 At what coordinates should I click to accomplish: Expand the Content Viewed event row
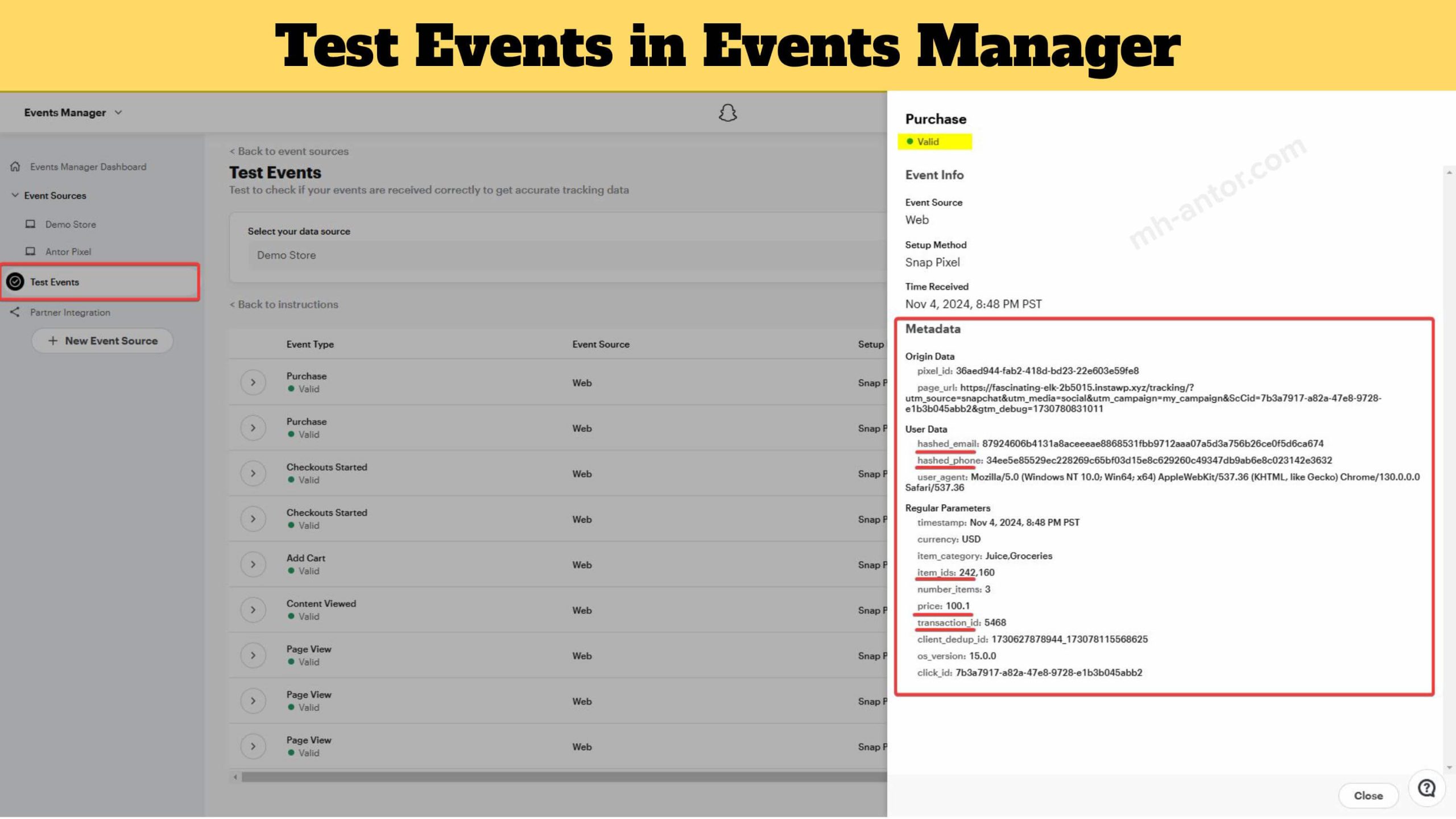tap(253, 610)
